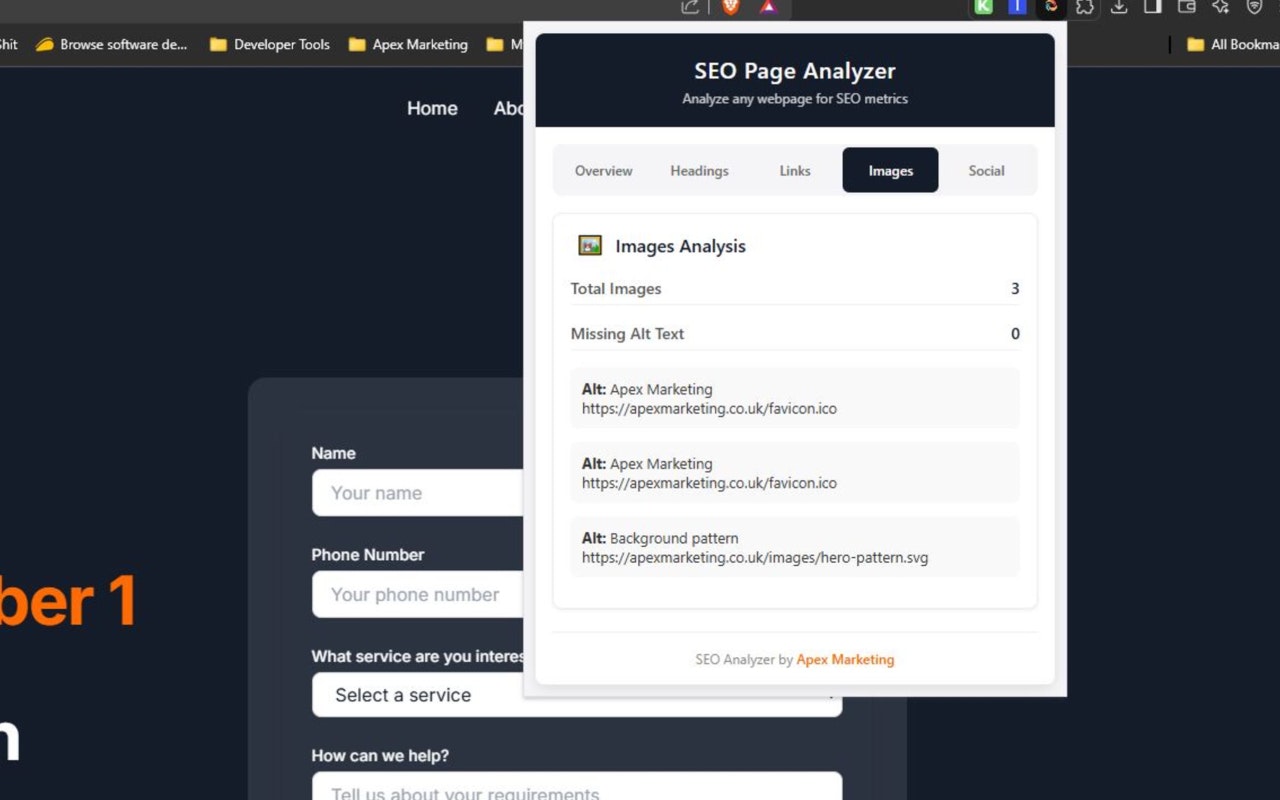Open the Brave Wallet icon

pos(1187,6)
